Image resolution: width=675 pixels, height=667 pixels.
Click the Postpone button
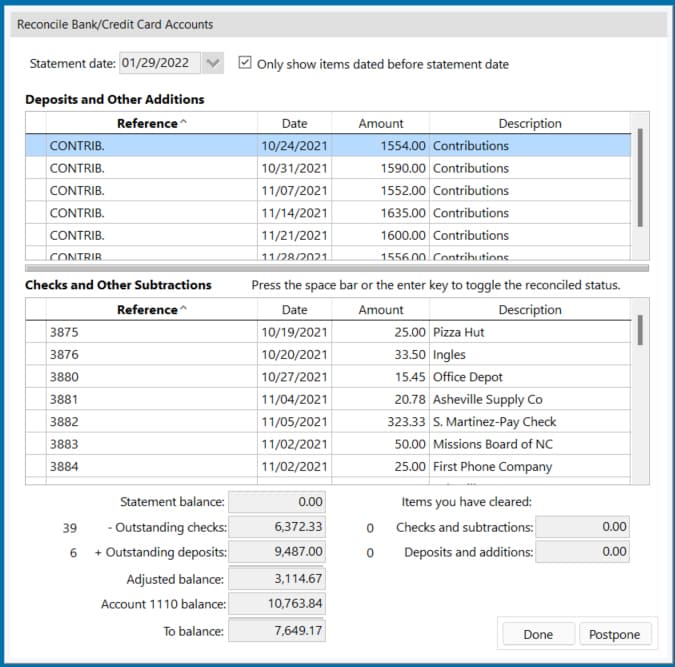[x=615, y=634]
